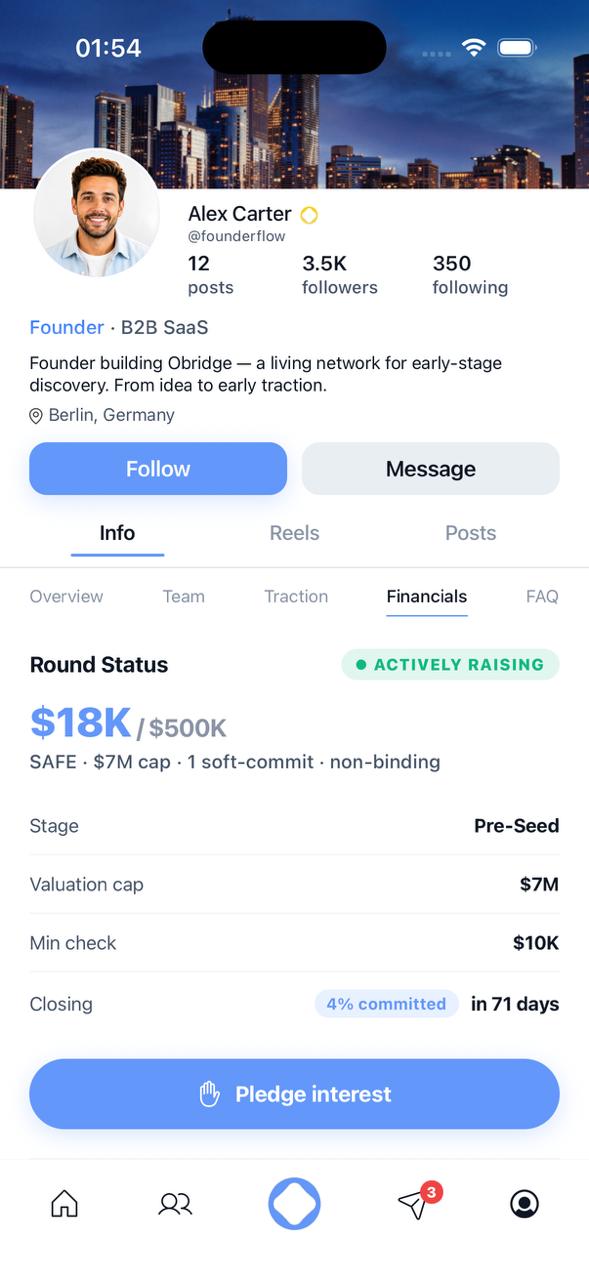Open the people network icon in bottom bar

pos(175,1204)
